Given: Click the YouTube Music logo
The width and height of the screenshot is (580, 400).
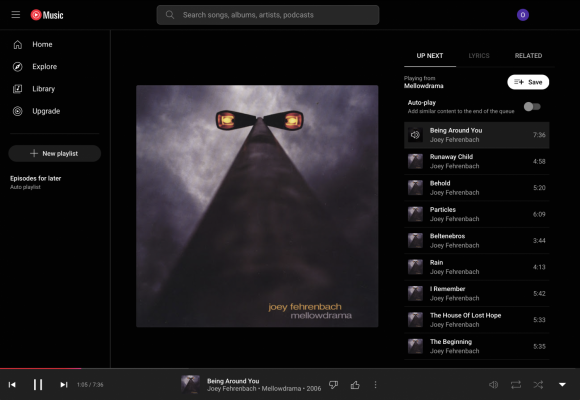Looking at the screenshot, I should (x=47, y=15).
